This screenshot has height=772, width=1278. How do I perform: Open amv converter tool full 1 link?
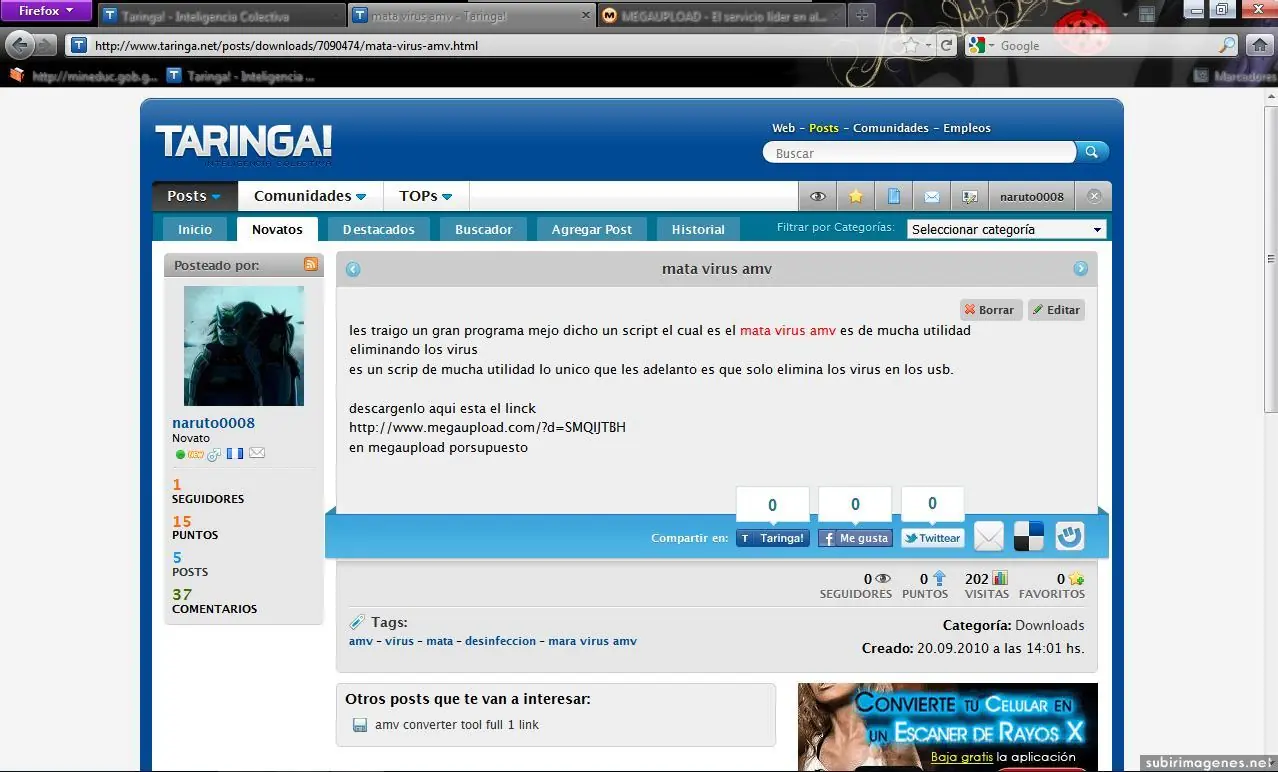[457, 725]
